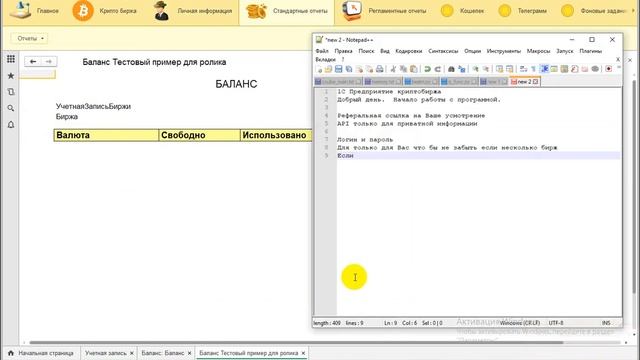This screenshot has width=640, height=360.
Task: Click line 8 text in Notepad++ editor
Action: point(447,148)
